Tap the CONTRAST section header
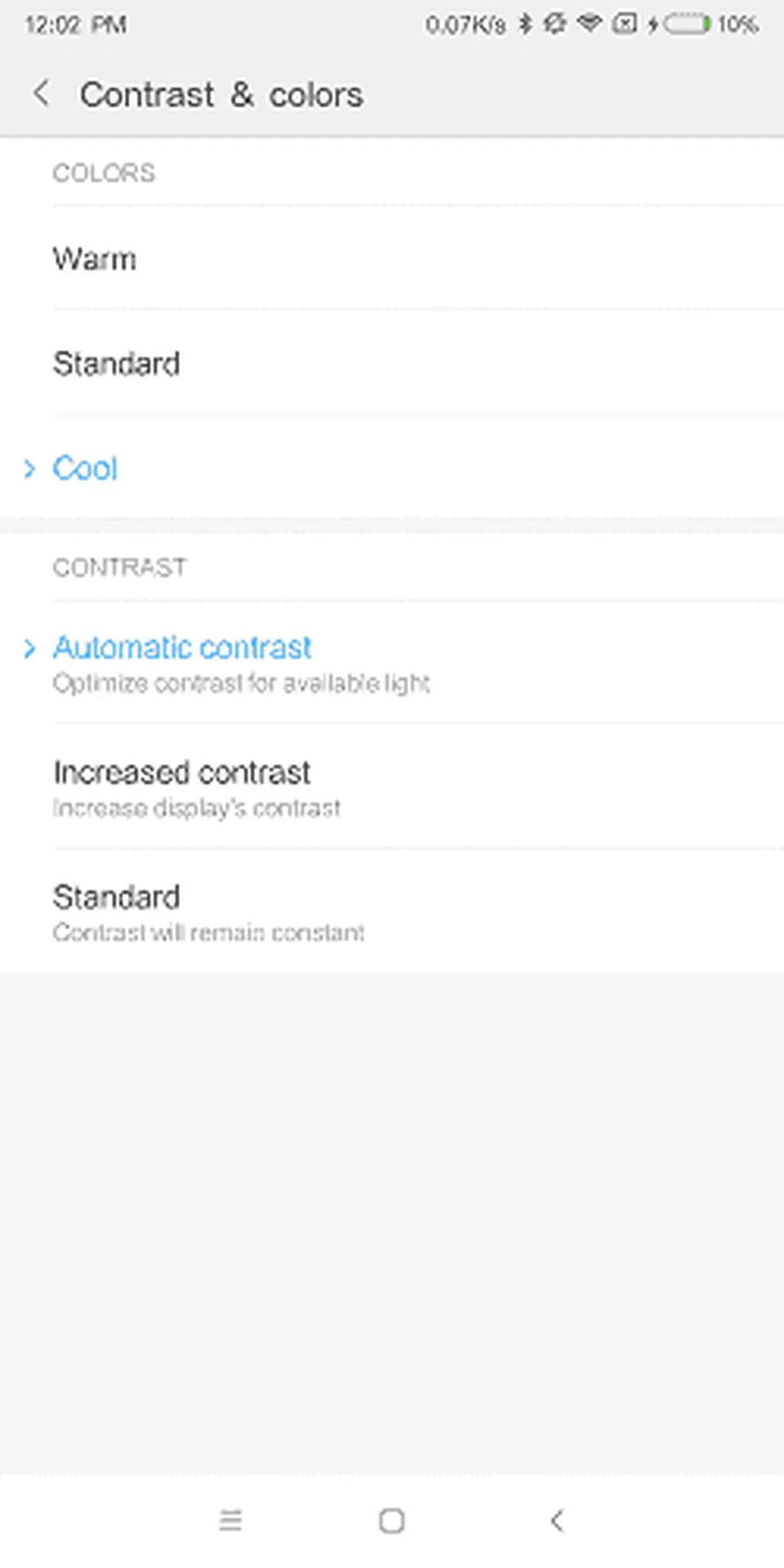784x1568 pixels. point(119,567)
